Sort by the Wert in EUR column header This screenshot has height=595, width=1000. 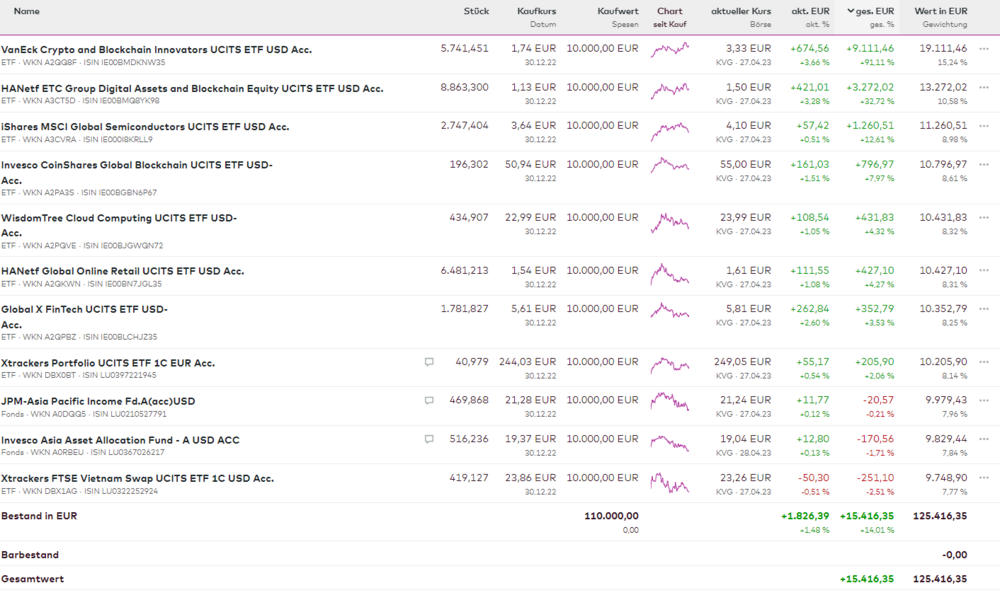[x=940, y=11]
